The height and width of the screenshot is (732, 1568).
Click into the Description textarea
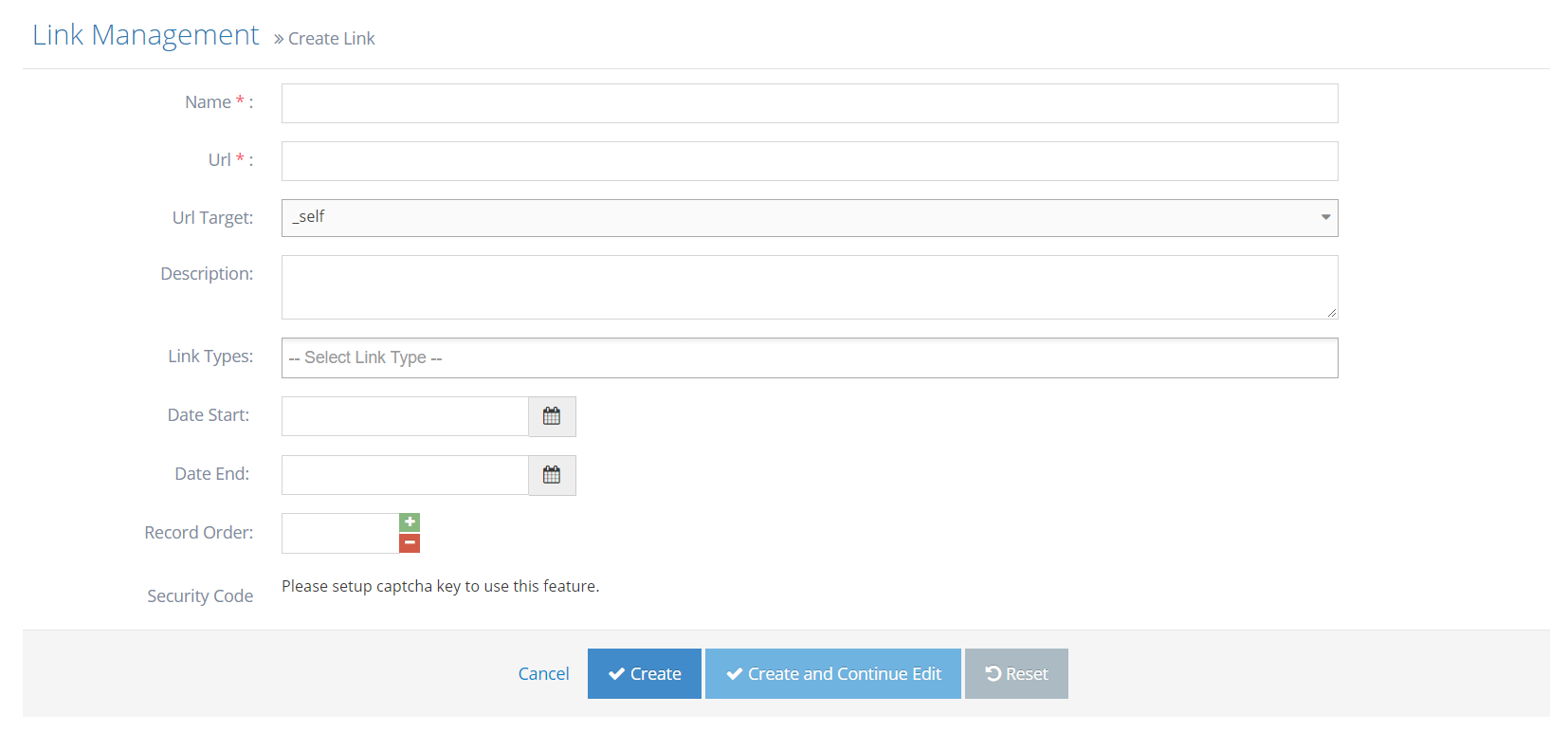pos(810,287)
